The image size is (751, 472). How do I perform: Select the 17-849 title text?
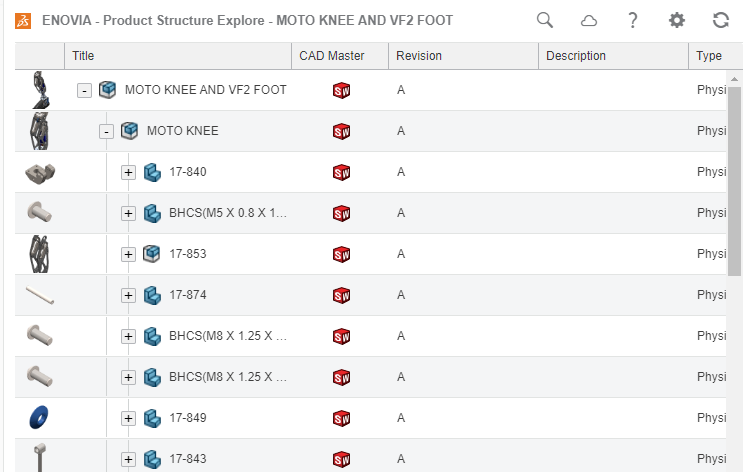188,418
